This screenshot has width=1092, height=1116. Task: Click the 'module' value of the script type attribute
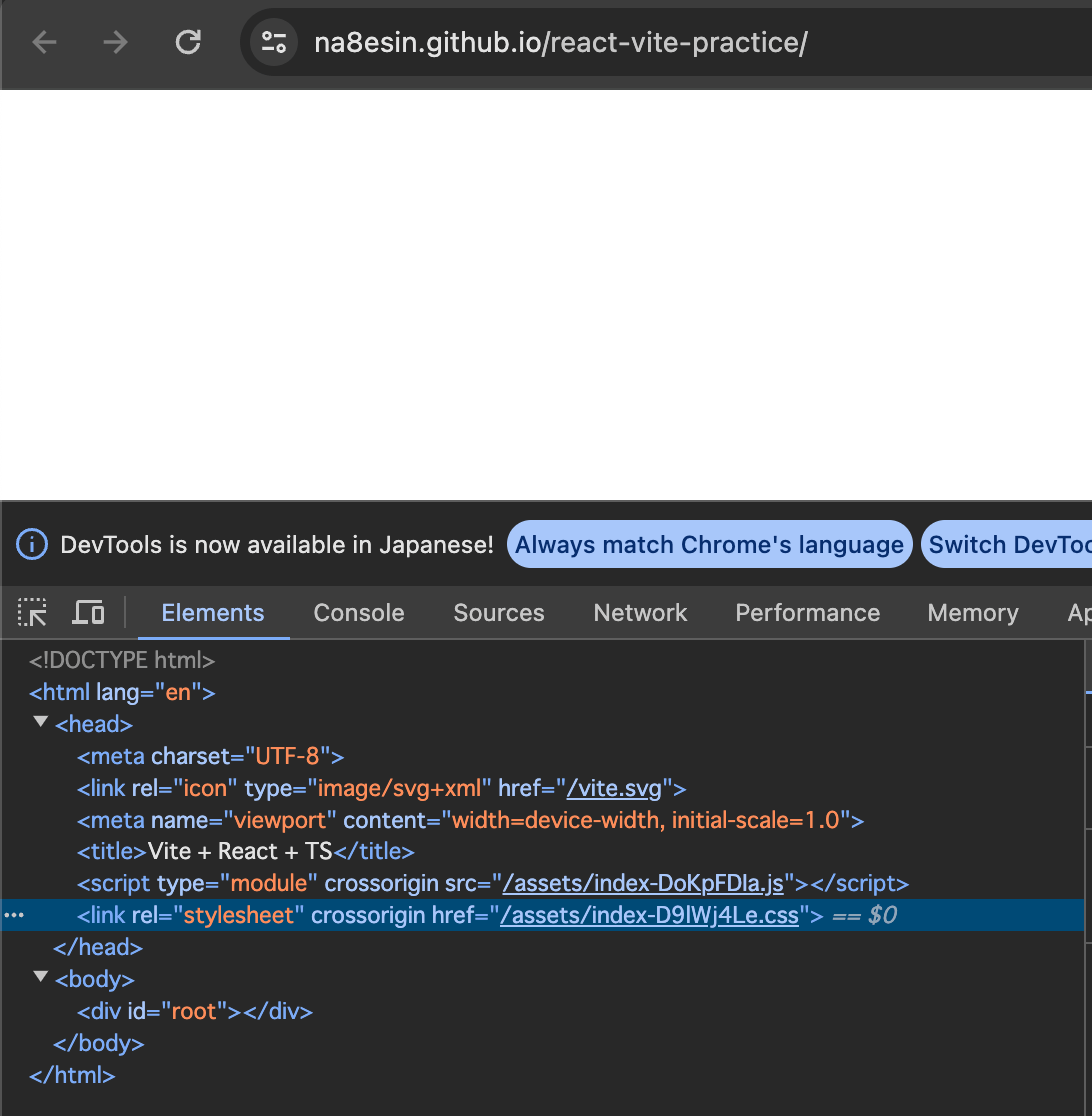pyautogui.click(x=268, y=883)
